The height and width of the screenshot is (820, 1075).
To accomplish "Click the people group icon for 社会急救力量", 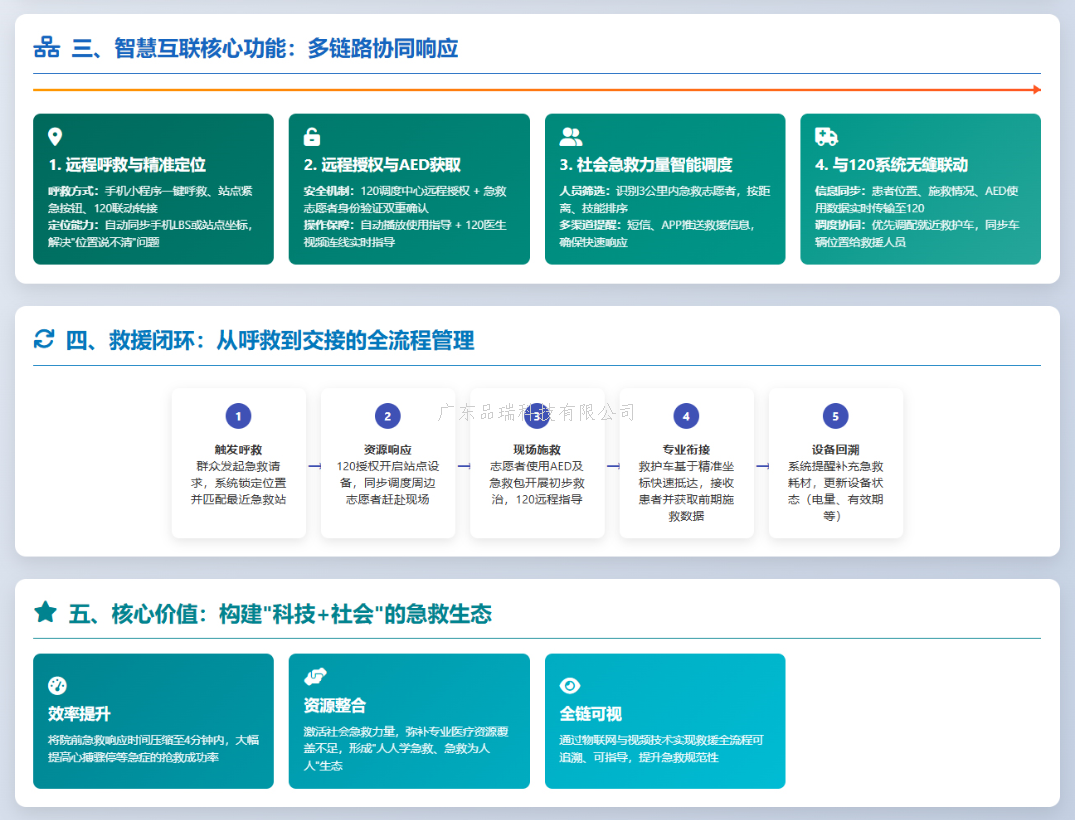I will click(x=570, y=137).
